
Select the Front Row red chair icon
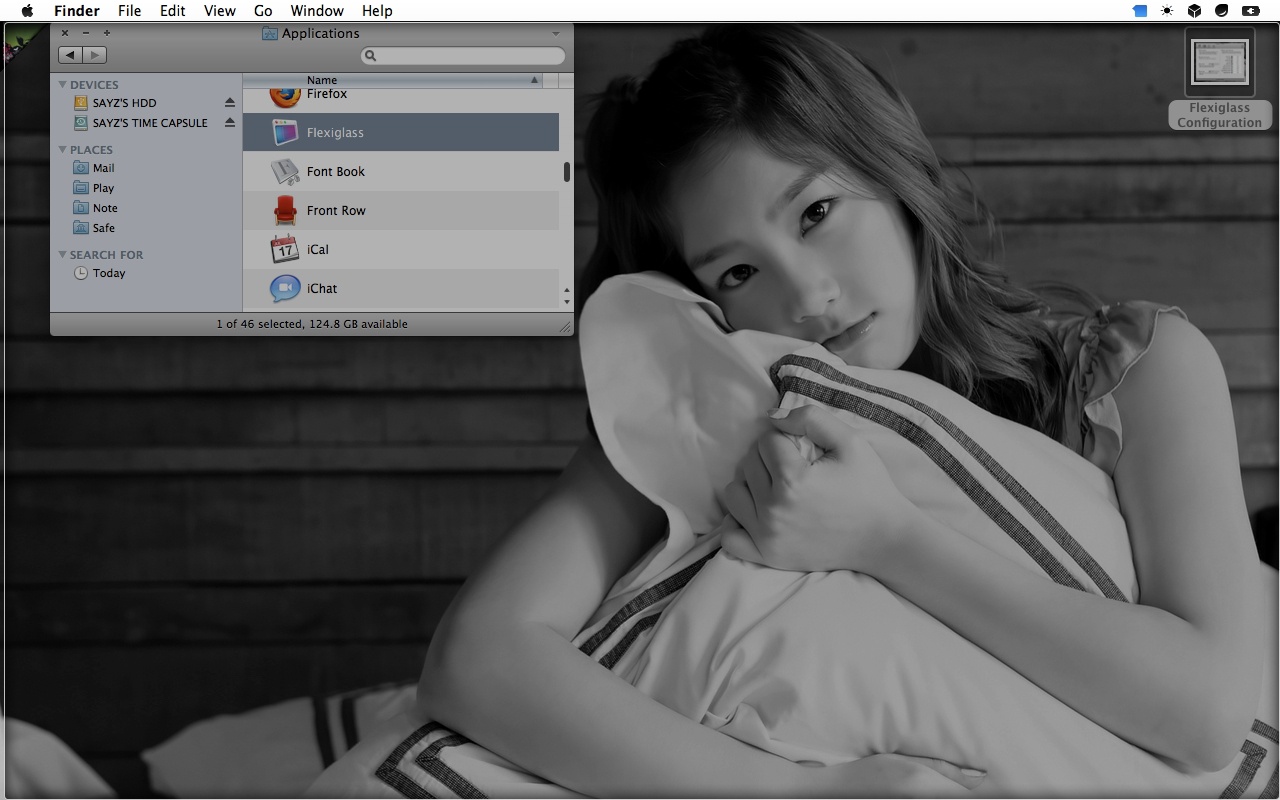click(x=285, y=210)
